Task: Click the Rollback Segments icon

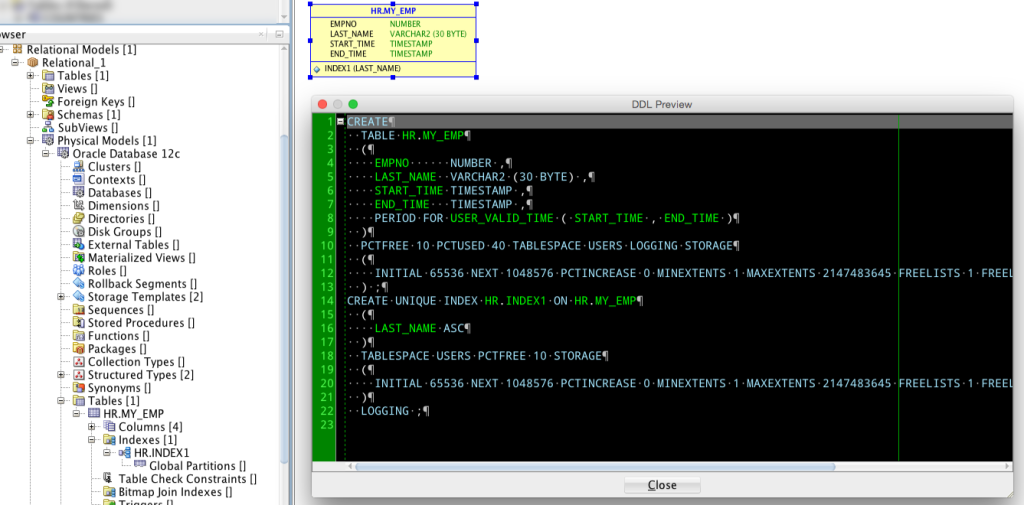Action: [78, 284]
